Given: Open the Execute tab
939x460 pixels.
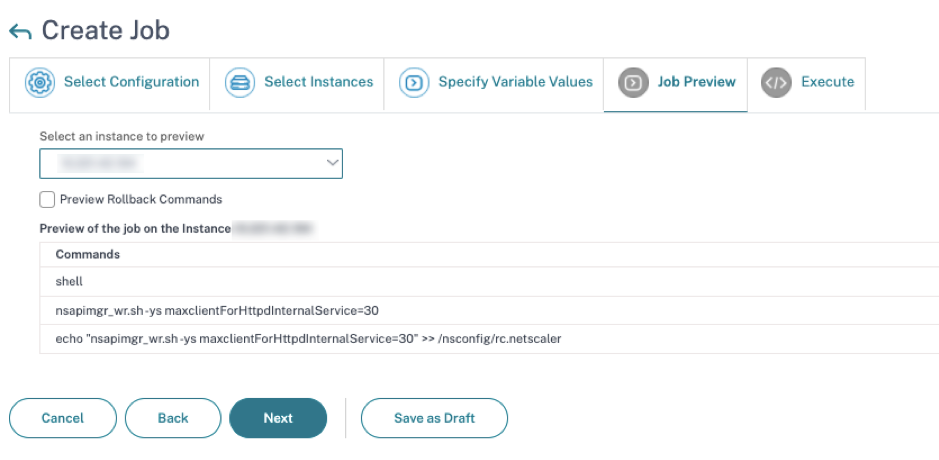Looking at the screenshot, I should (806, 84).
